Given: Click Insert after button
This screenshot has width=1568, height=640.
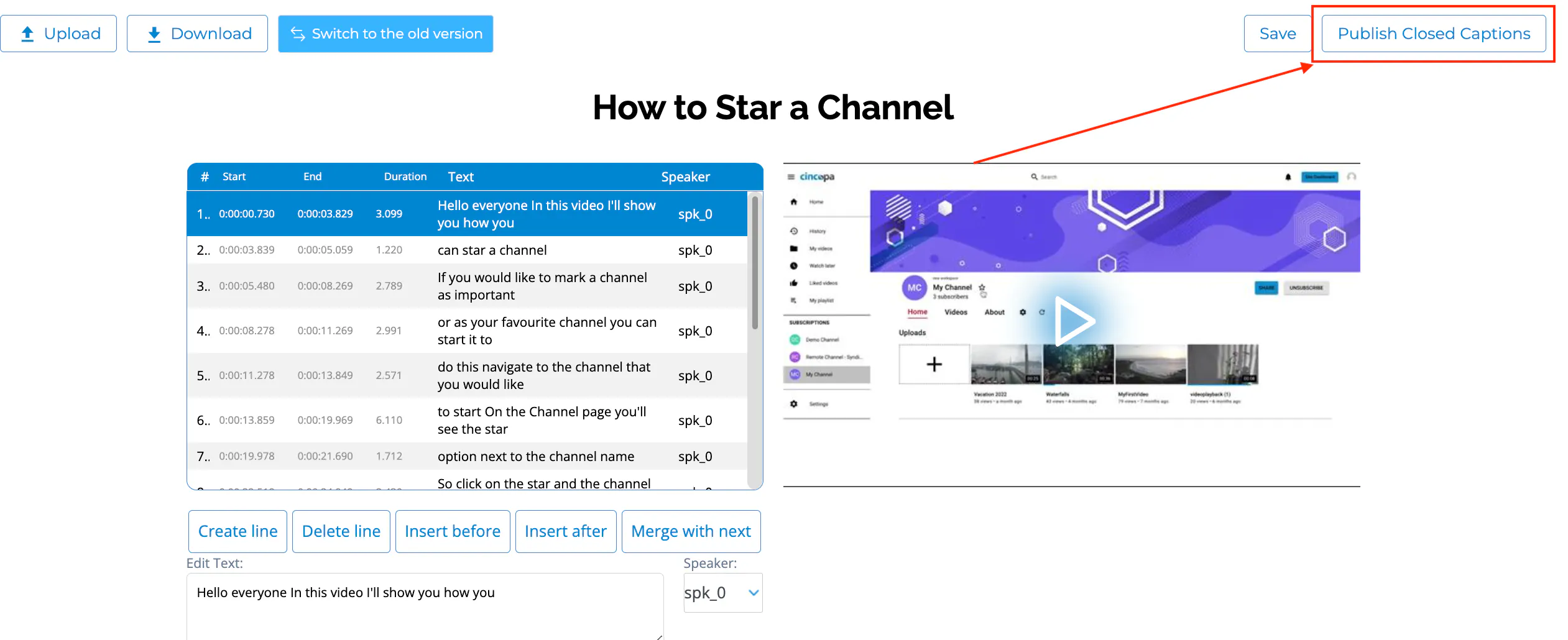Looking at the screenshot, I should point(566,531).
